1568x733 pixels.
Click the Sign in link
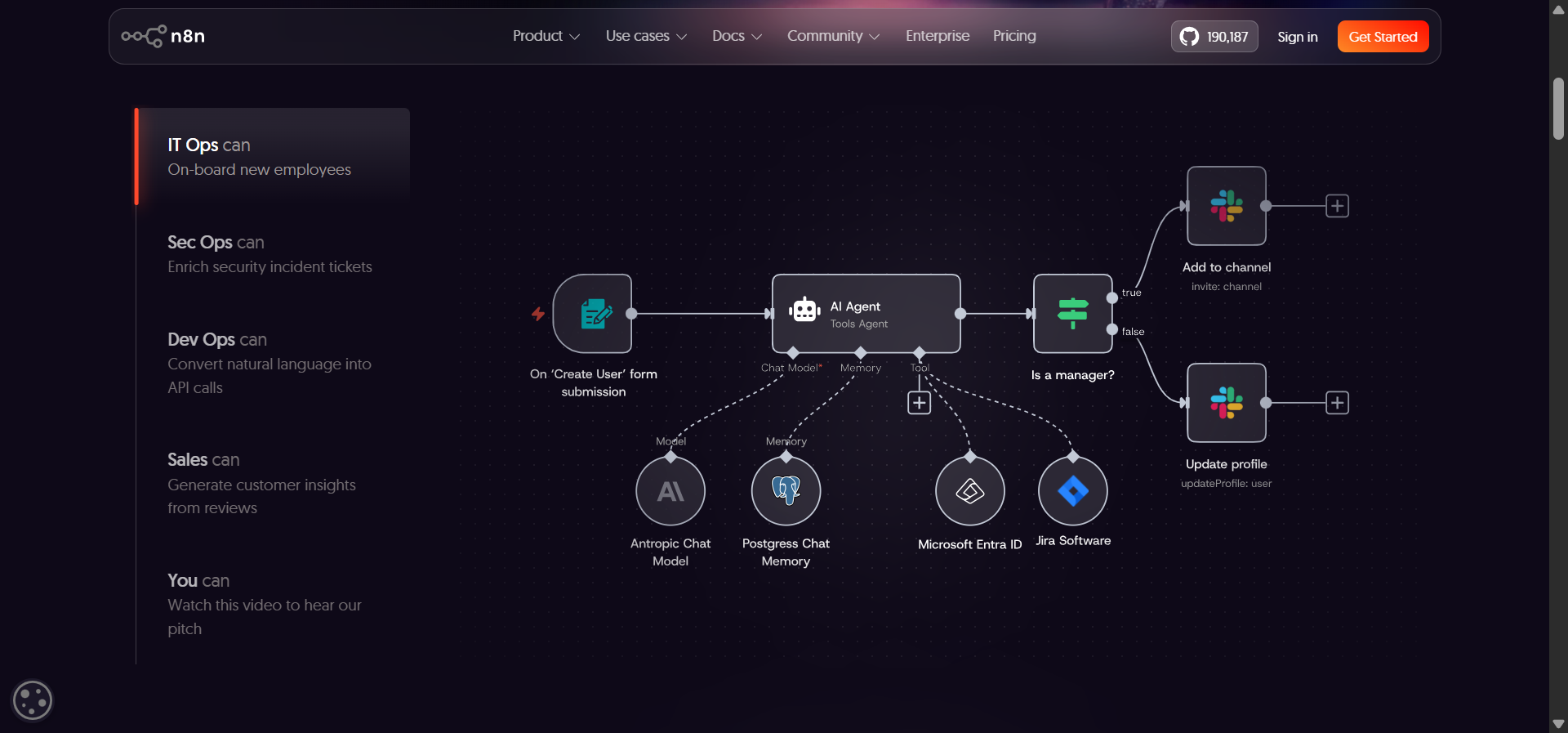pos(1298,37)
